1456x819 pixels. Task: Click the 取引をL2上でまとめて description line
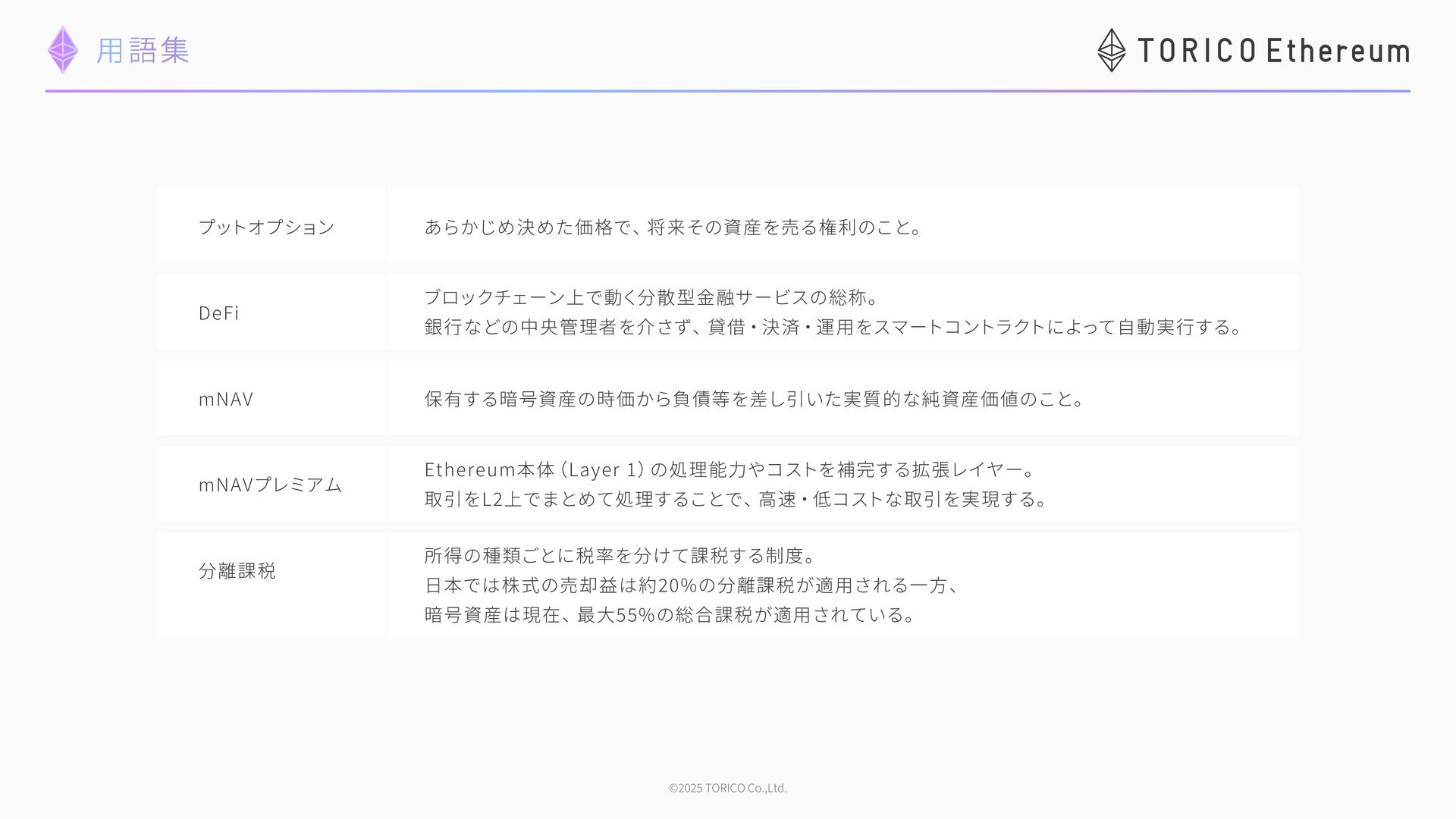click(736, 499)
